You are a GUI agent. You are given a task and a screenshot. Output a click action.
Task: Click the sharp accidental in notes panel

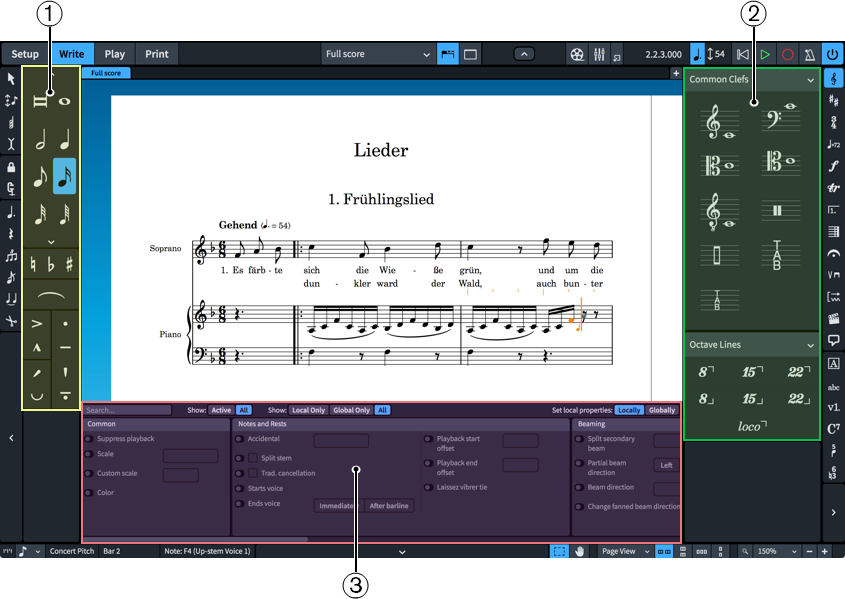pos(68,266)
